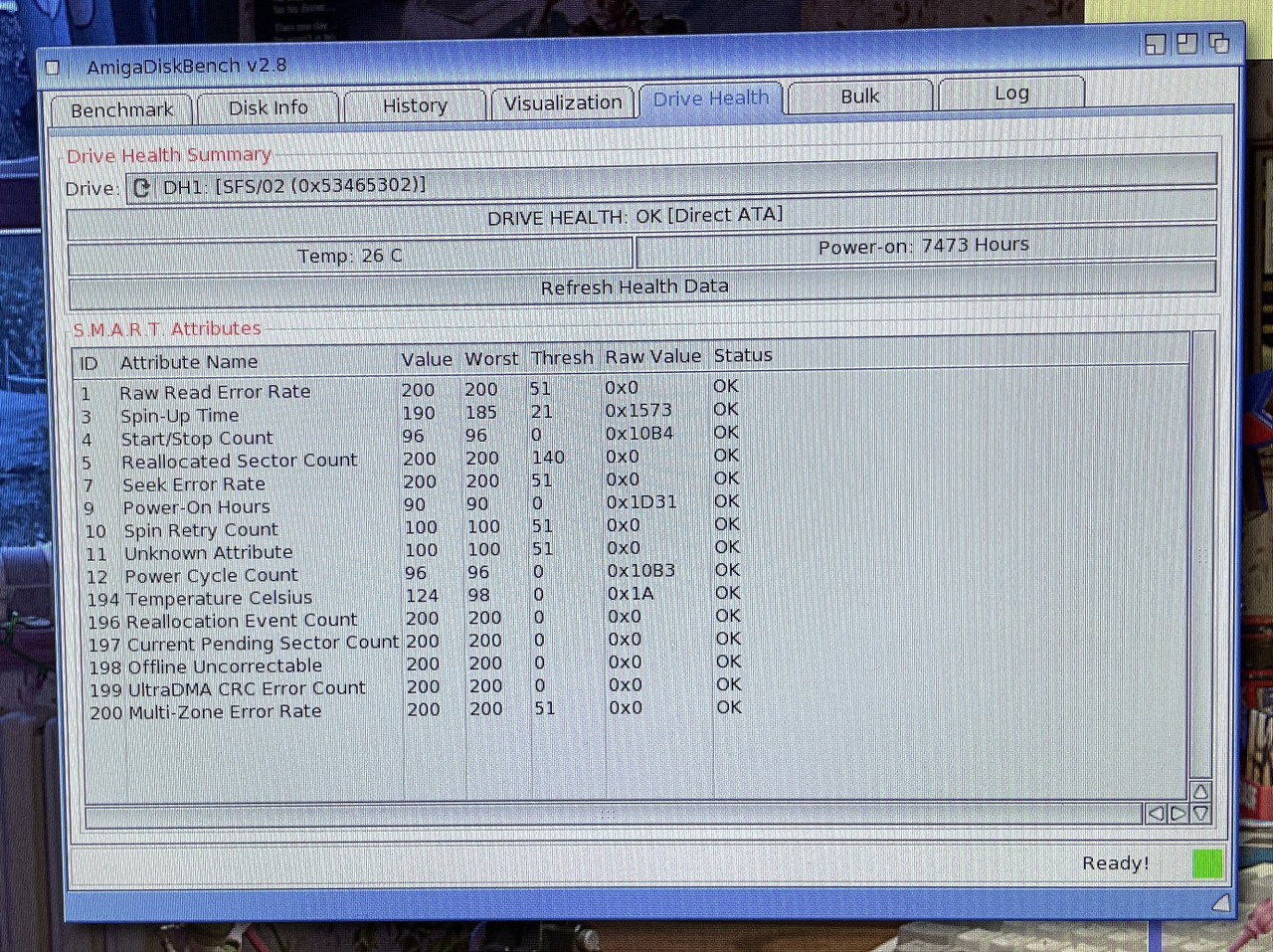The width and height of the screenshot is (1273, 952).
Task: Click the Attribute Name column header
Action: point(189,362)
